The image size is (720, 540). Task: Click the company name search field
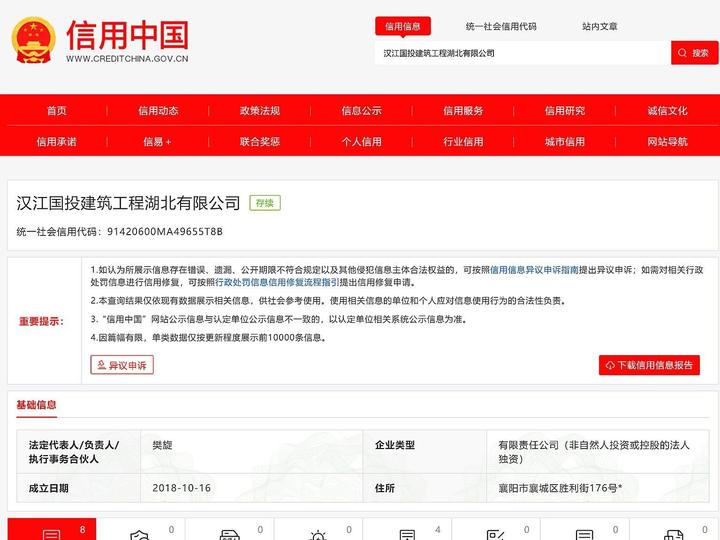(x=523, y=53)
